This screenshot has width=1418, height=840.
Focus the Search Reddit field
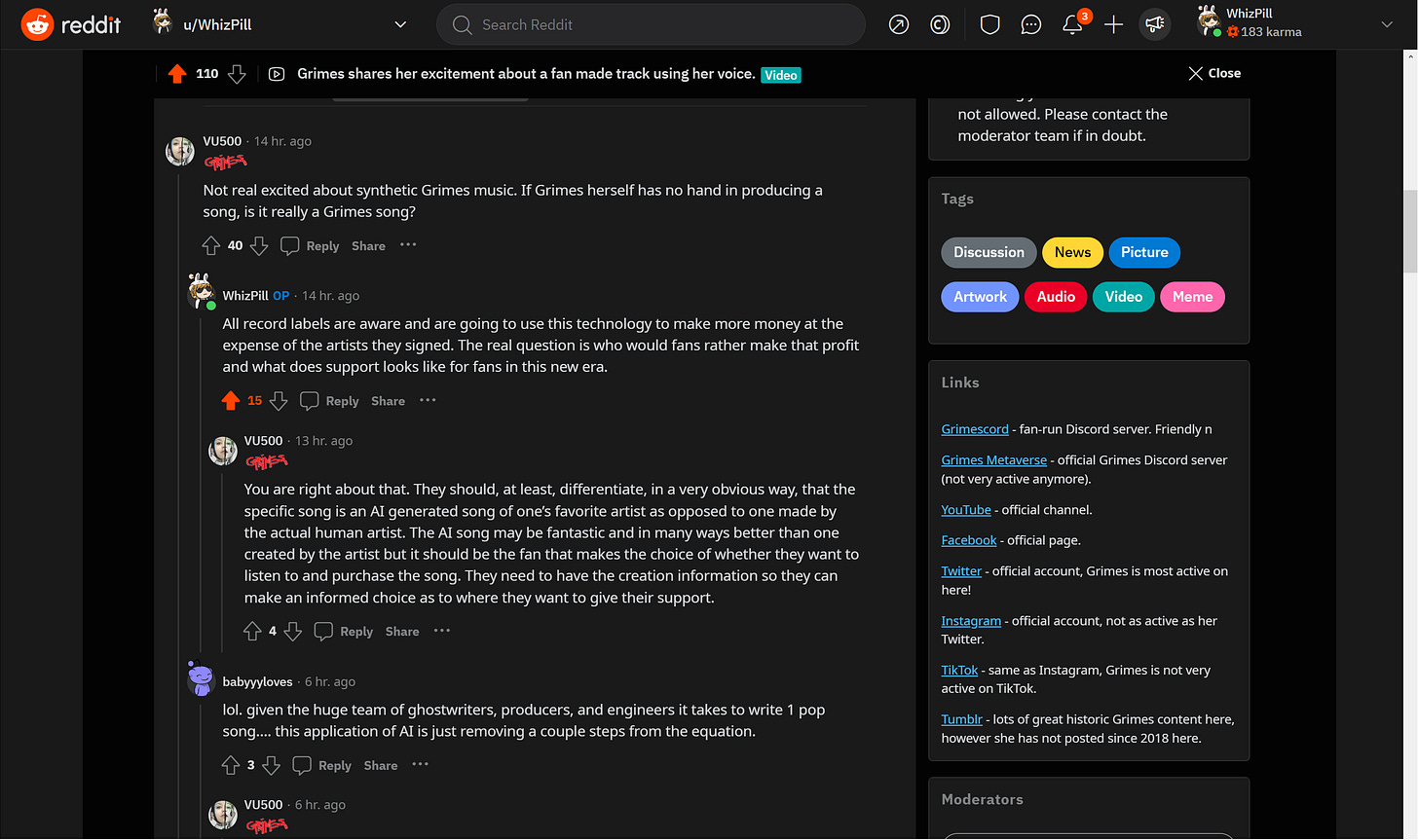pyautogui.click(x=651, y=24)
